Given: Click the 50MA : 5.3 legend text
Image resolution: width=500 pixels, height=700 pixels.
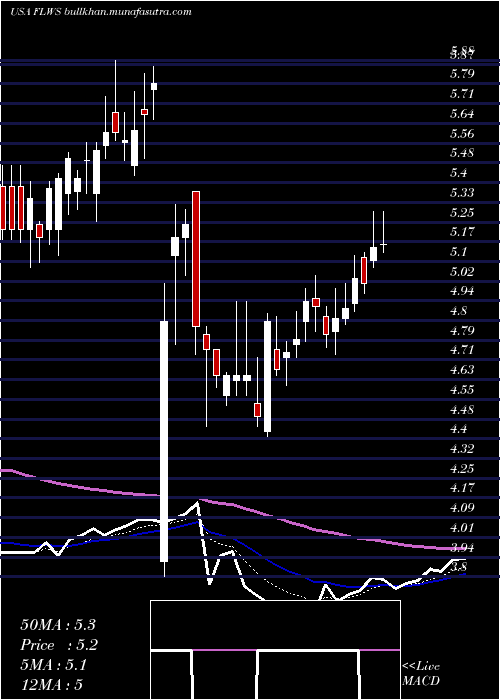Looking at the screenshot, I should coord(58,625).
